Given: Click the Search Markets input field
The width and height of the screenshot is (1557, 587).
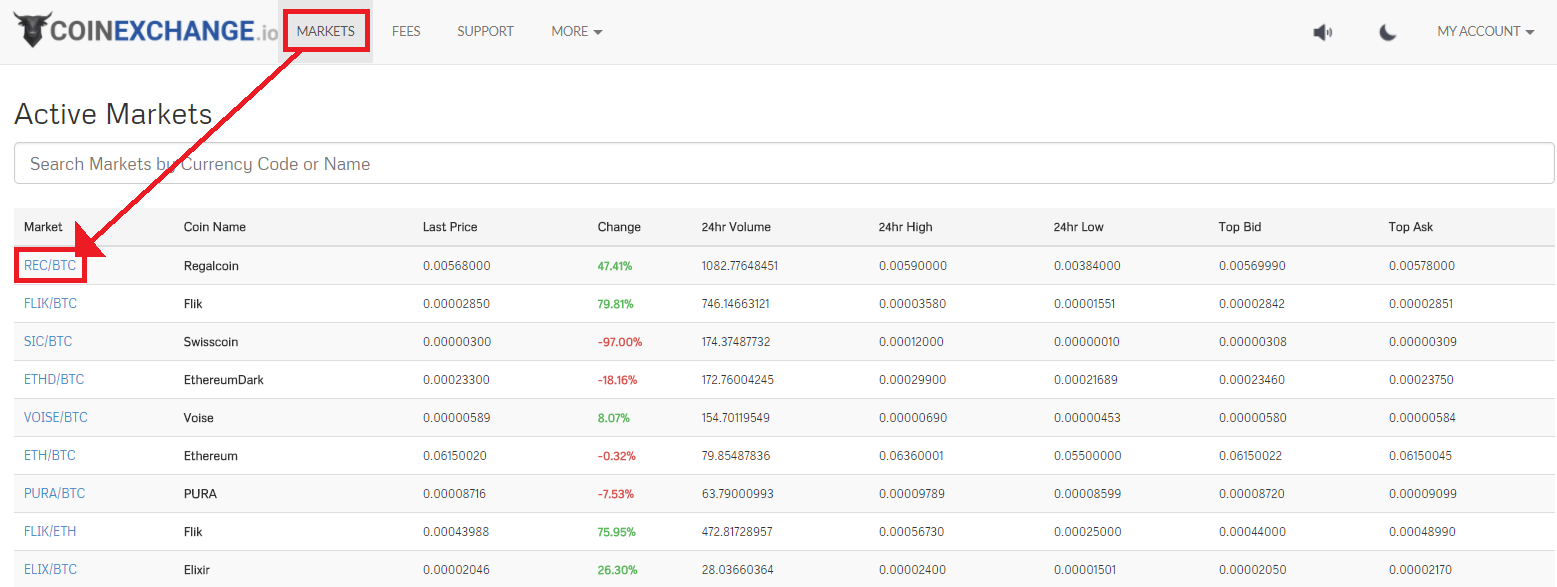Looking at the screenshot, I should [784, 164].
